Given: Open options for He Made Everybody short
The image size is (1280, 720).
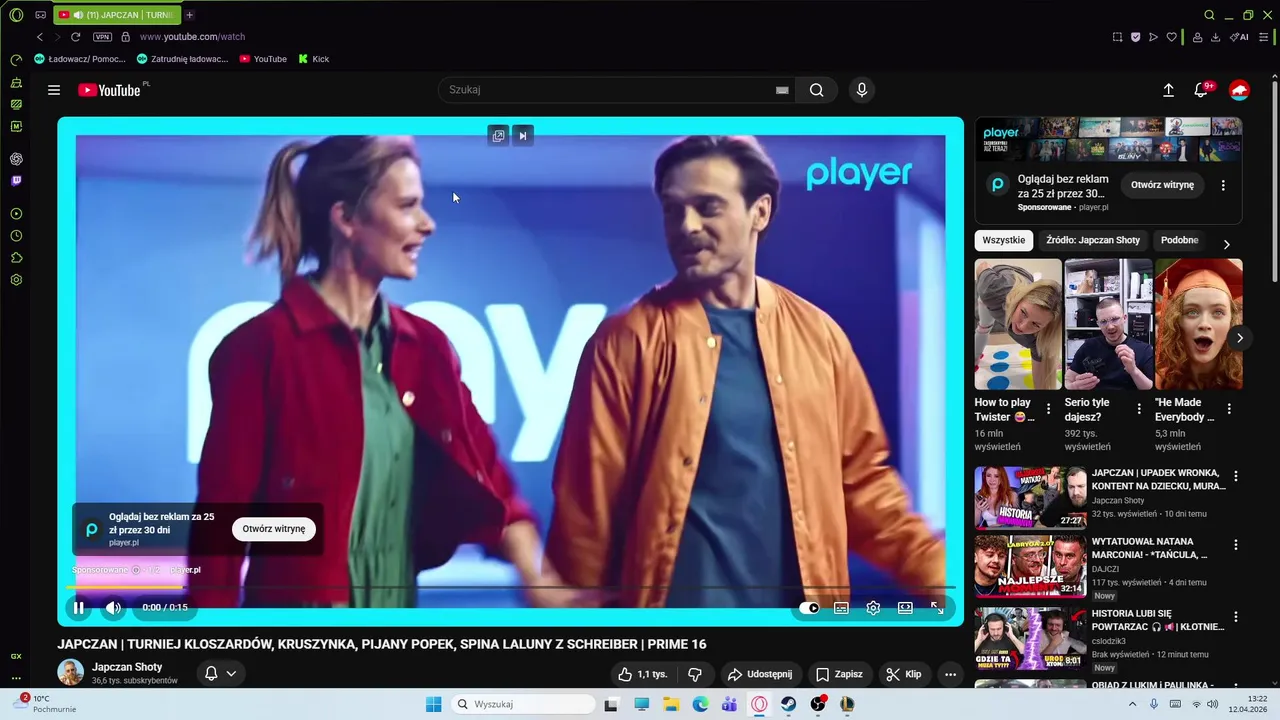Looking at the screenshot, I should [x=1229, y=409].
